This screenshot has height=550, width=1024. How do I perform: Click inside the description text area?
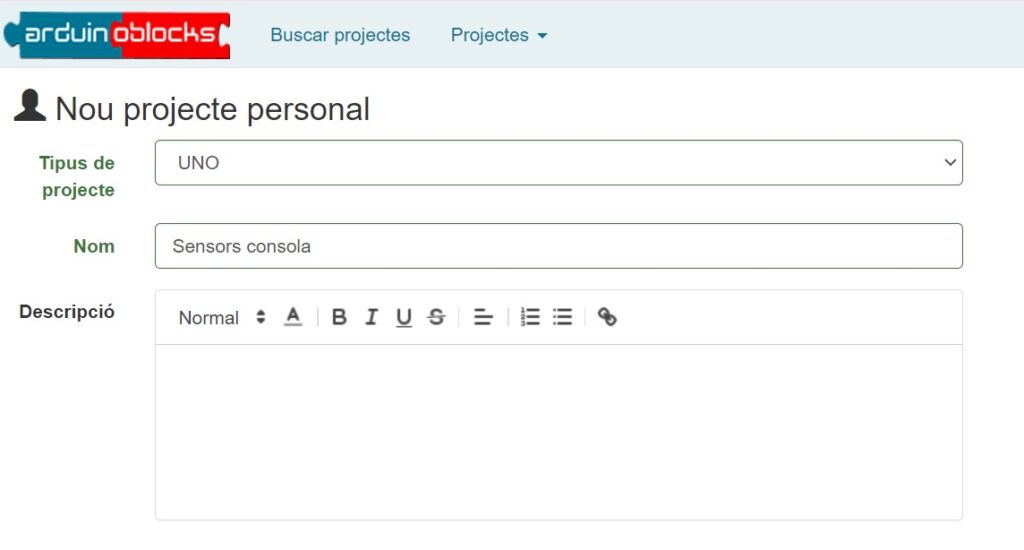pos(558,430)
